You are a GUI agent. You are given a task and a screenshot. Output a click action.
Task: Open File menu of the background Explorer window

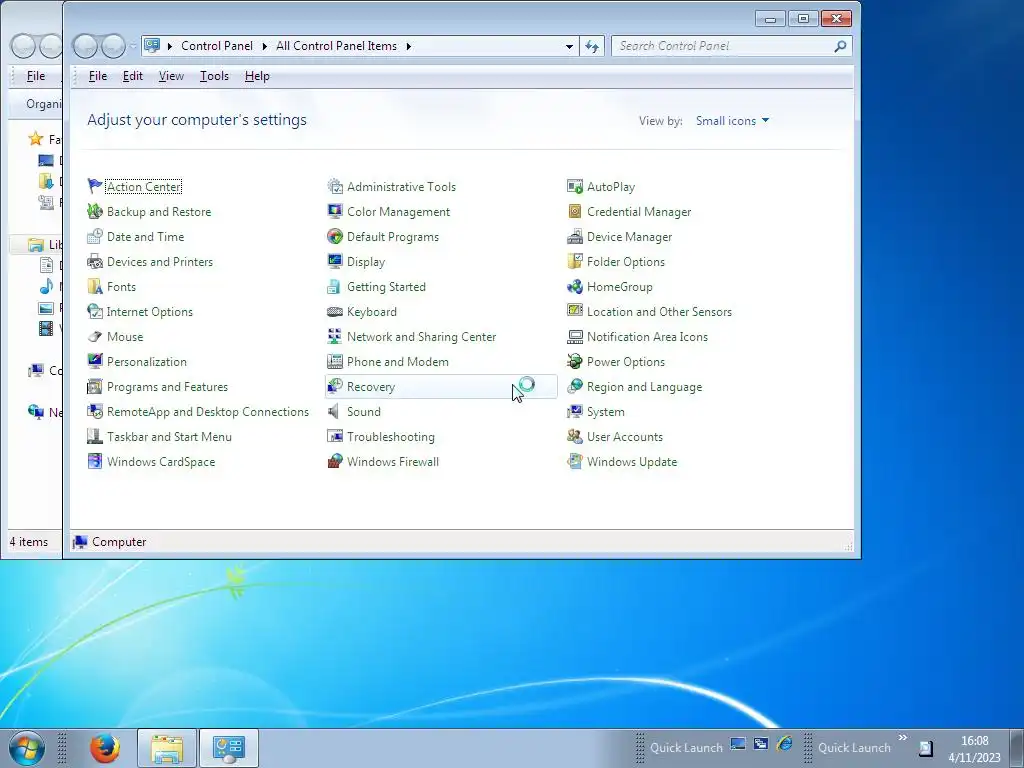(36, 76)
